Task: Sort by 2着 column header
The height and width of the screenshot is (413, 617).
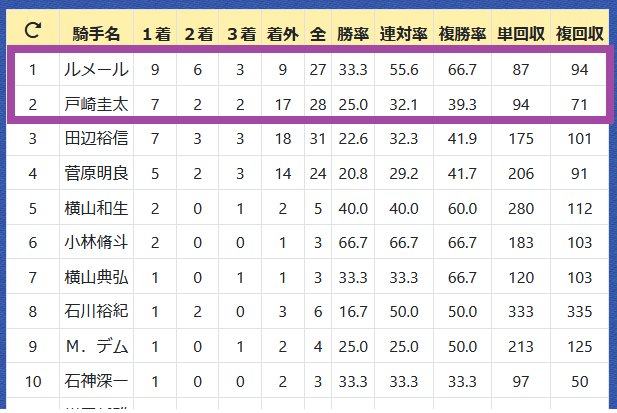Action: (198, 34)
